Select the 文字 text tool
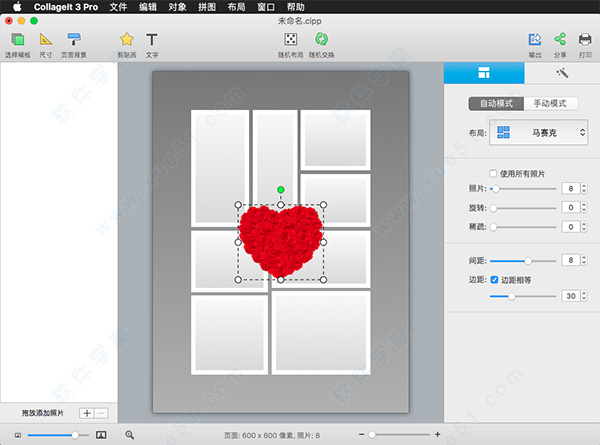 point(152,45)
